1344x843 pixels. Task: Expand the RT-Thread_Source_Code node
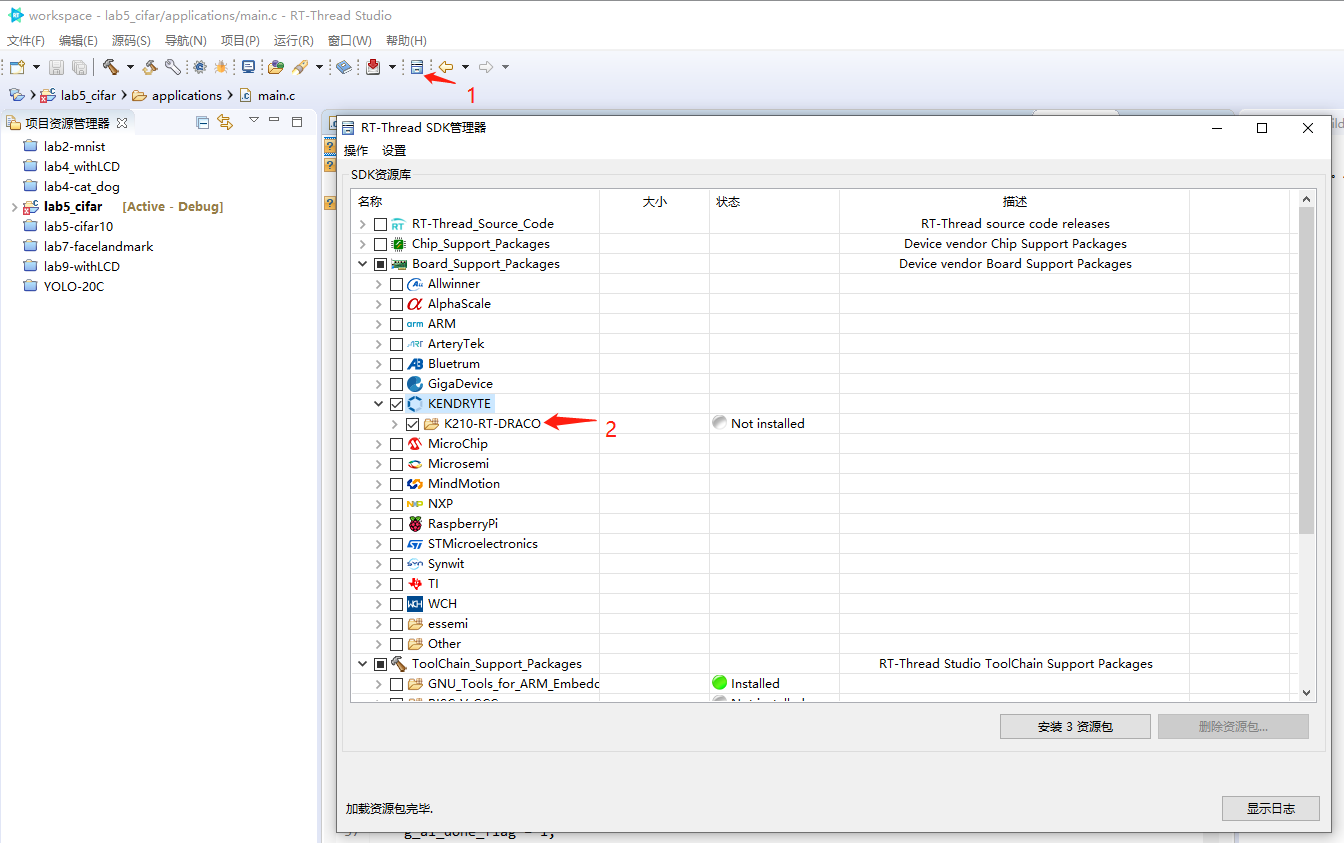coord(362,224)
